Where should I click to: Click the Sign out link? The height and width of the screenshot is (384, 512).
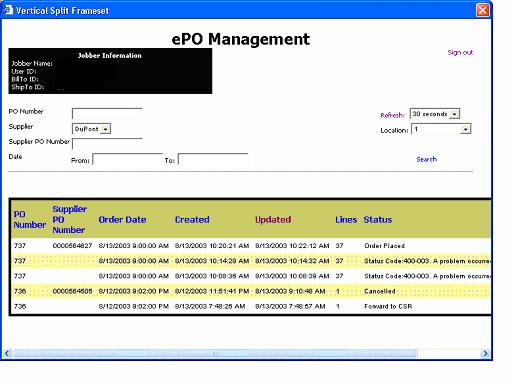[460, 52]
